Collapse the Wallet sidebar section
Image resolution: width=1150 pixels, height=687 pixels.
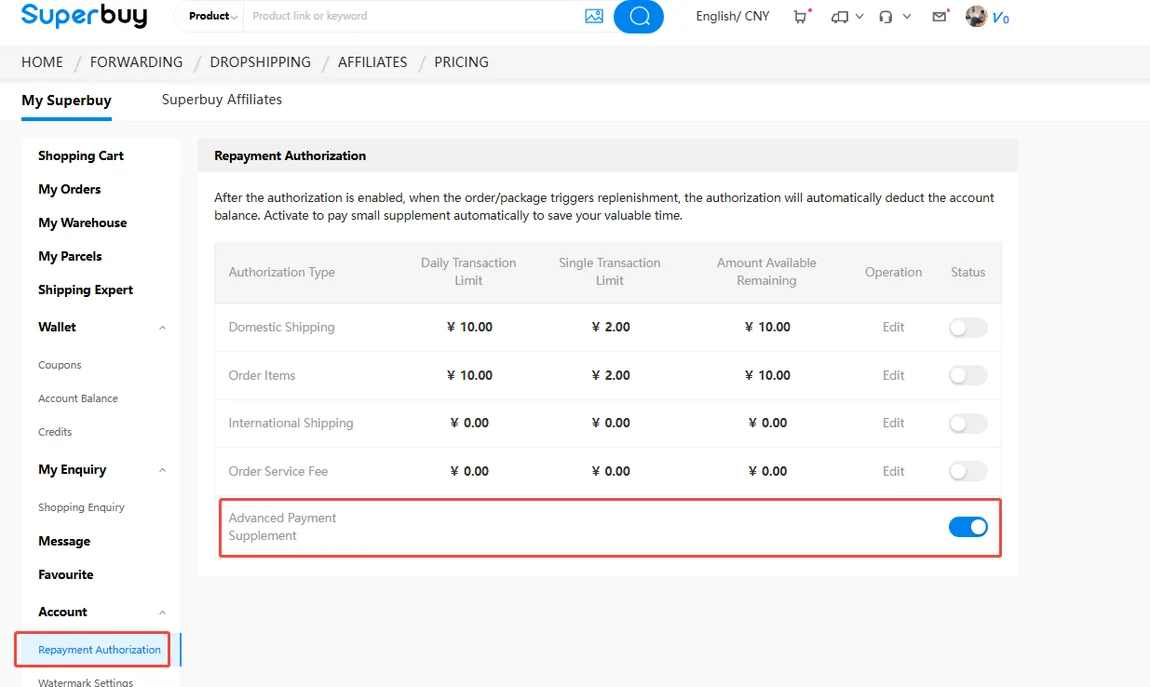click(x=163, y=328)
